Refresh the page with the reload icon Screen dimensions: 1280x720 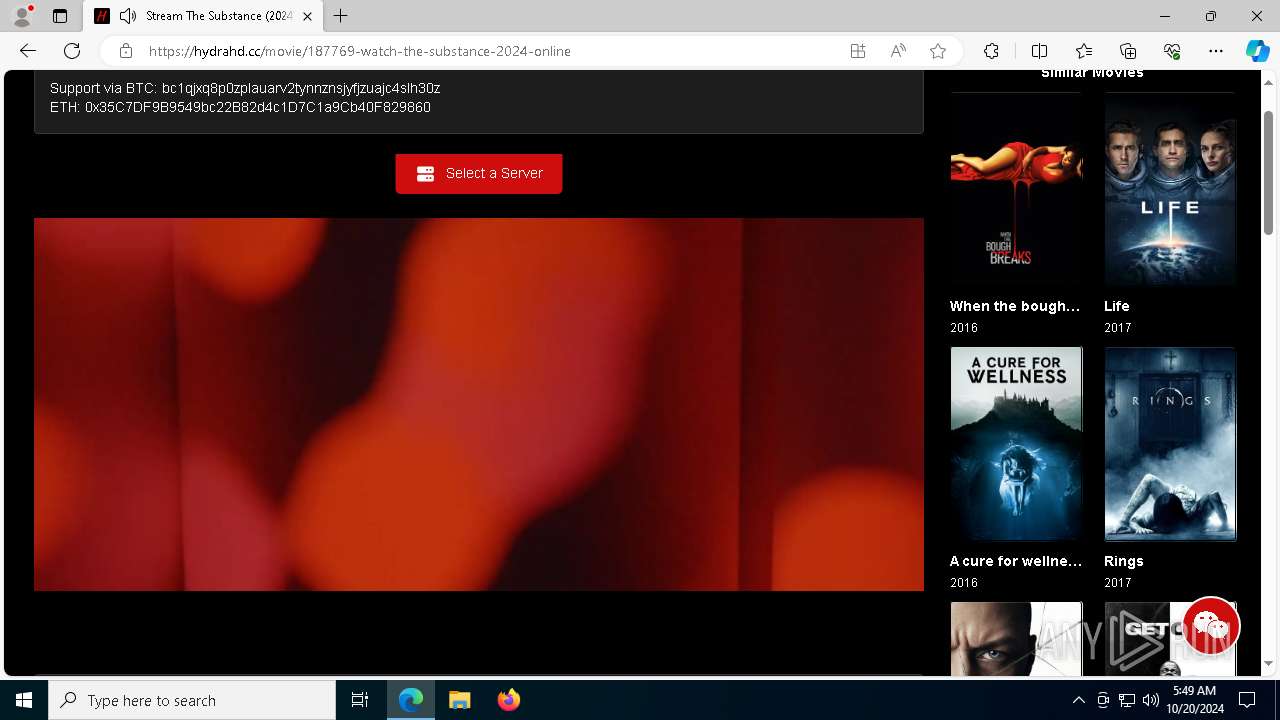72,51
